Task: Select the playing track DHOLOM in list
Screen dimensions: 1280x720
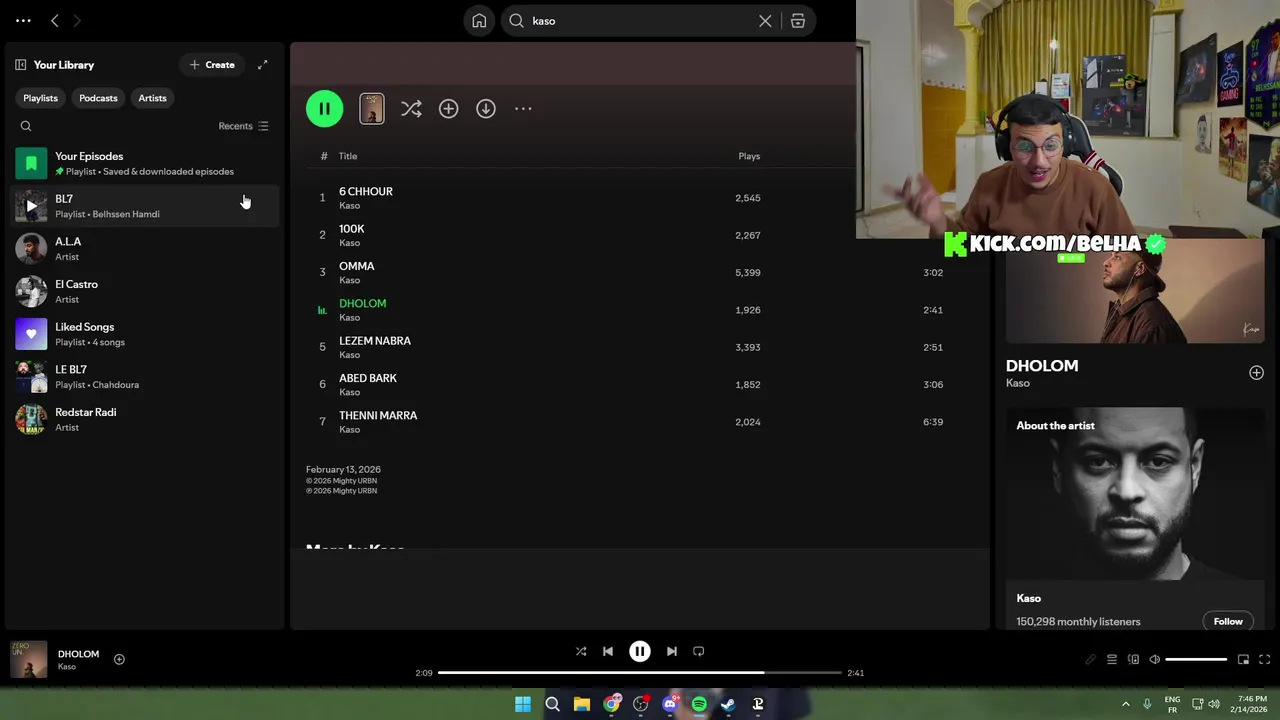Action: [363, 303]
